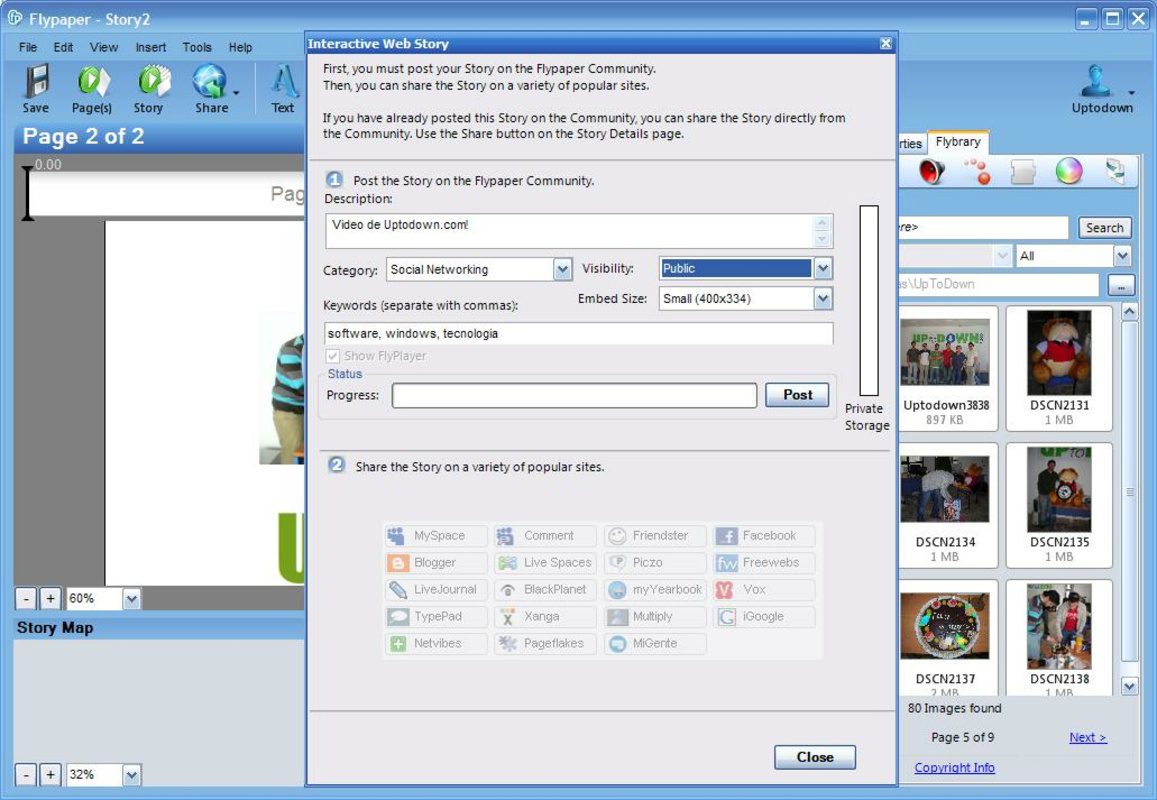Share the story to TypePad
The image size is (1157, 800).
(436, 616)
